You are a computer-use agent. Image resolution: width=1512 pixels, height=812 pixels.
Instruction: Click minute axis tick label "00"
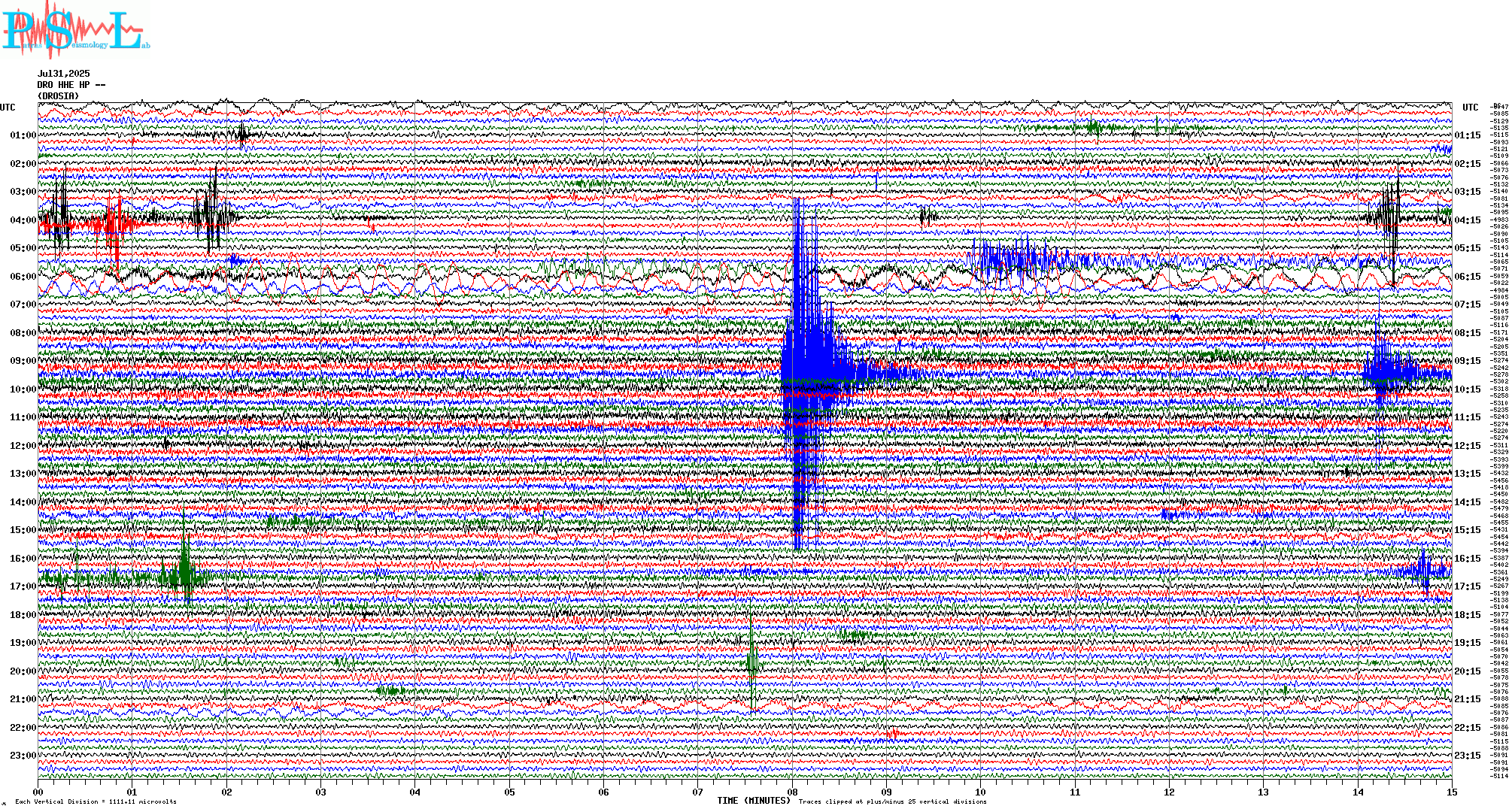click(38, 792)
